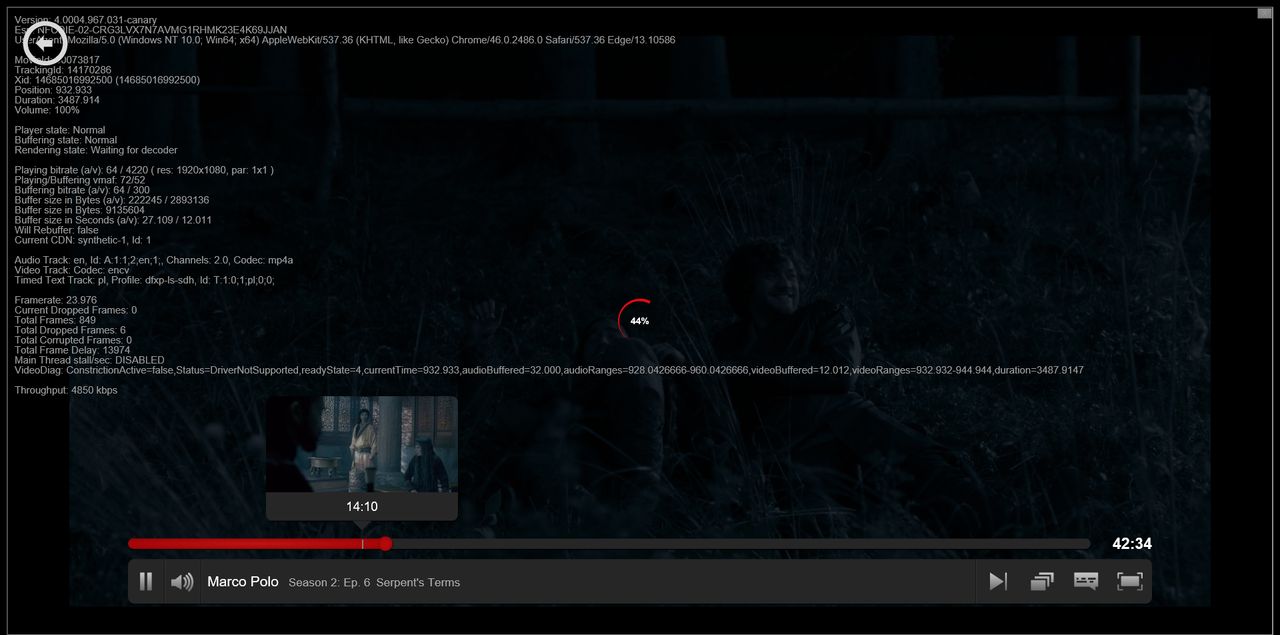This screenshot has height=635, width=1280.
Task: Click the 44% loading spinner
Action: pos(639,320)
